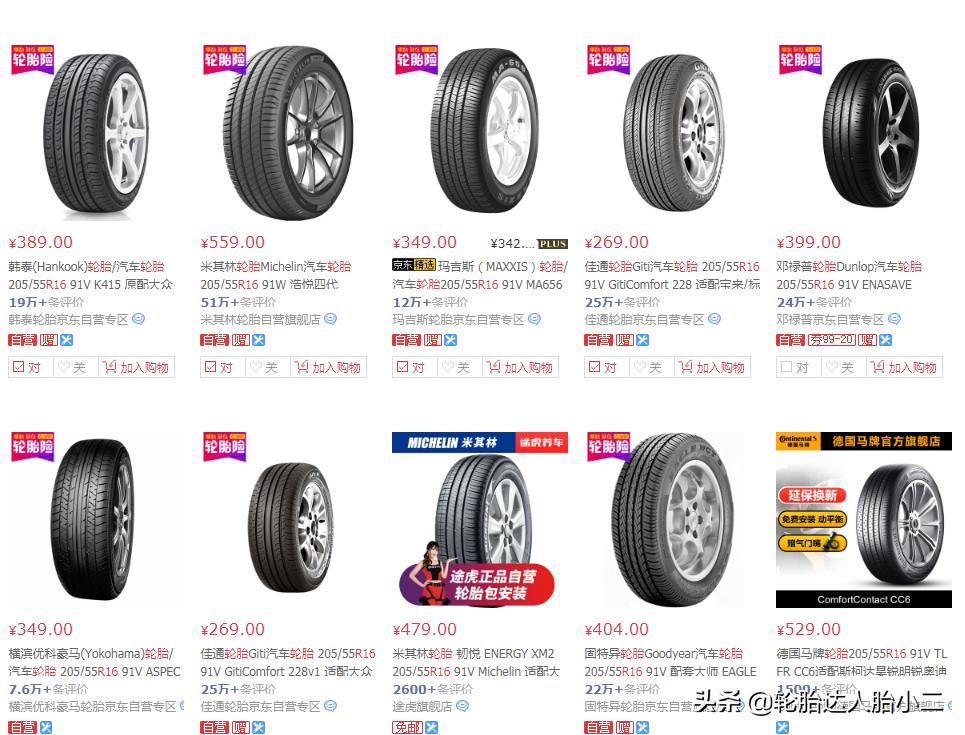Click the 自营 tag under Maxxis tire
This screenshot has height=735, width=965.
[x=406, y=340]
